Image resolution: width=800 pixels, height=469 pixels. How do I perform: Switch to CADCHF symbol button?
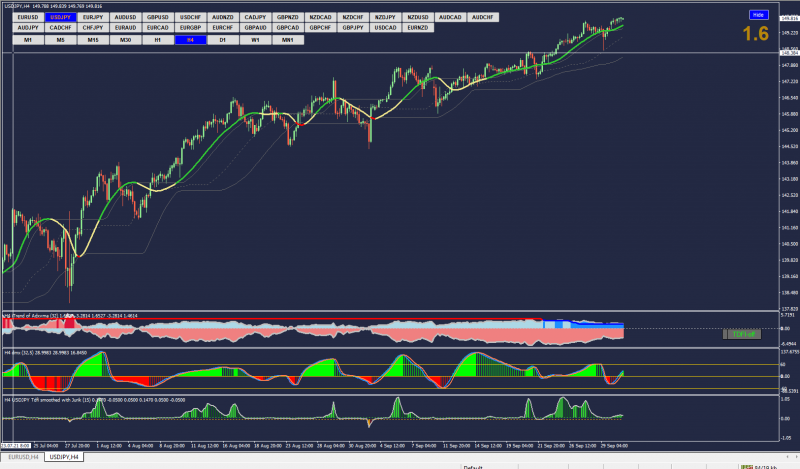click(x=60, y=28)
